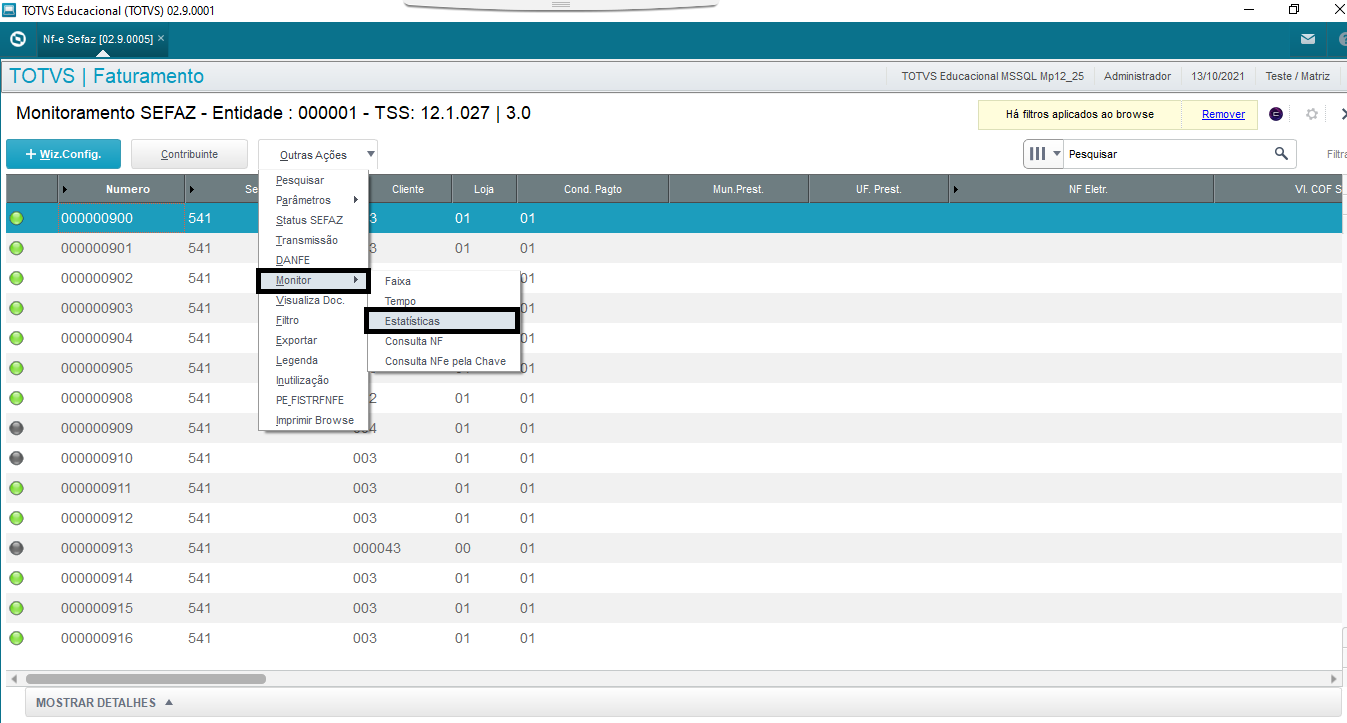The height and width of the screenshot is (723, 1347).
Task: Expand the Parâmetros submenu
Action: (313, 201)
